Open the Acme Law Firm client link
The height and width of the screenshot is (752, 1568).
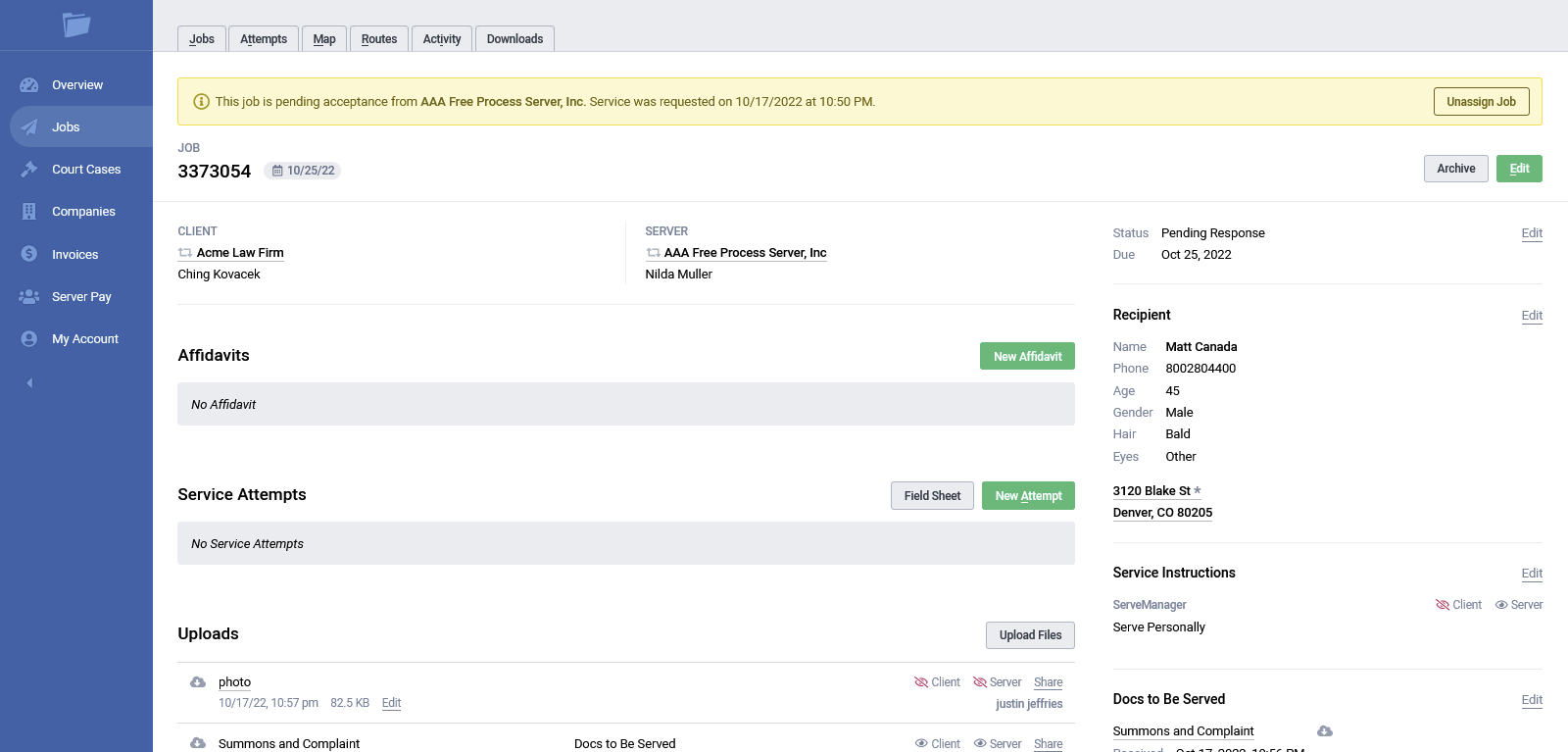click(240, 253)
